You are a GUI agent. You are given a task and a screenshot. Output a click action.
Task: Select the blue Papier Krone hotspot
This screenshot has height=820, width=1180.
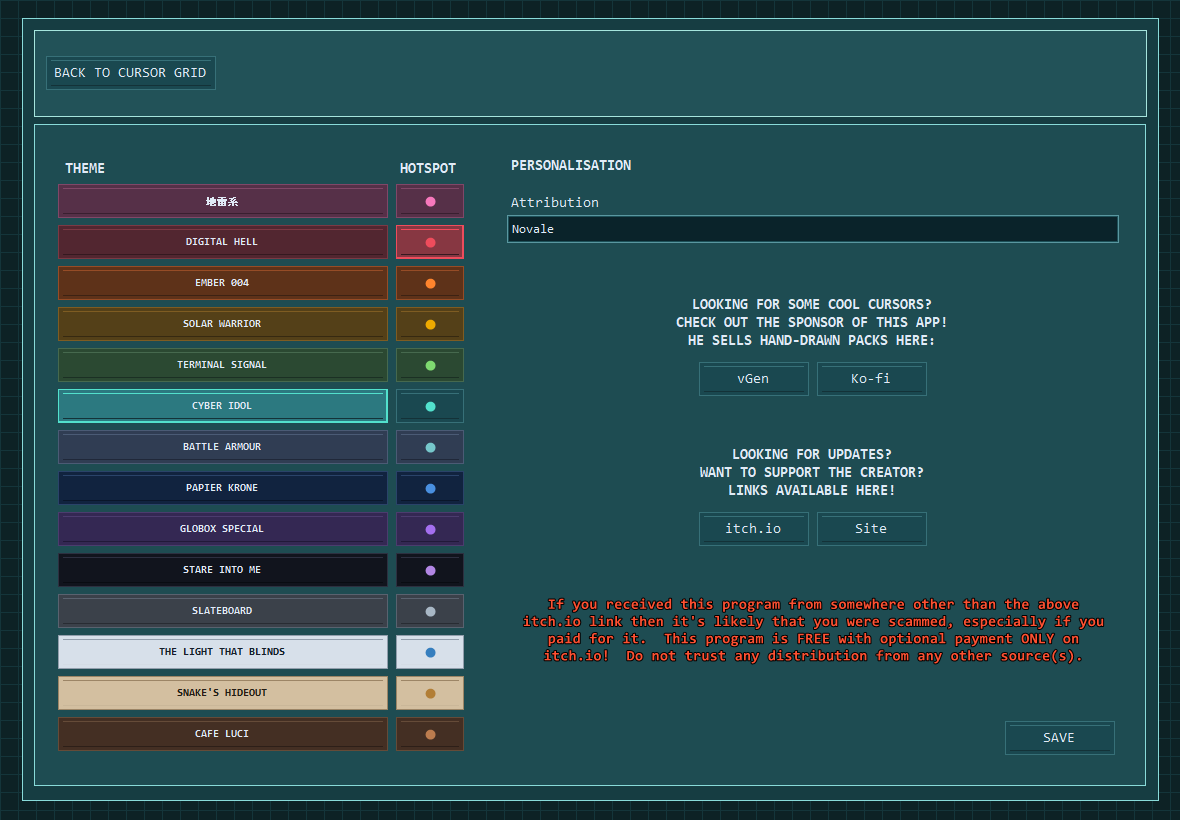click(430, 488)
